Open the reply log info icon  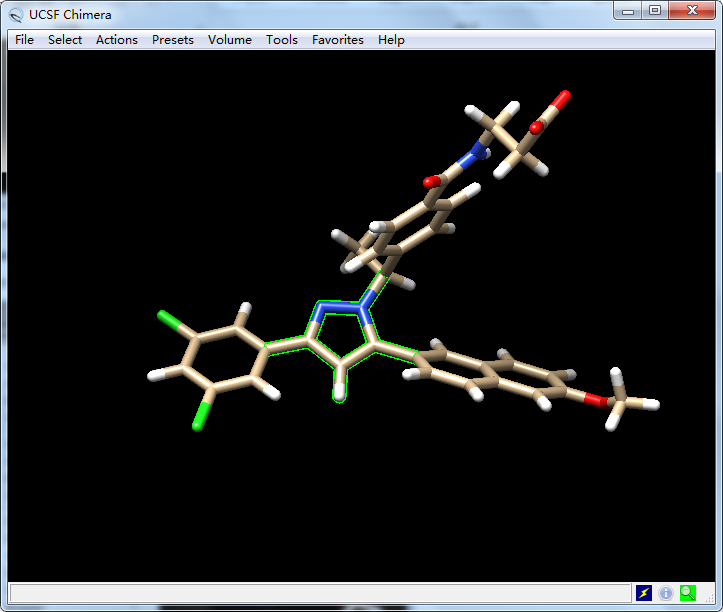[666, 593]
